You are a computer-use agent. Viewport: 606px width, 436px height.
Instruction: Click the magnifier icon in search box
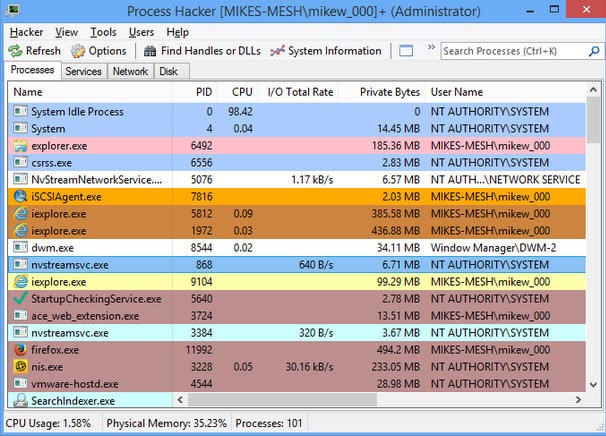click(x=594, y=51)
